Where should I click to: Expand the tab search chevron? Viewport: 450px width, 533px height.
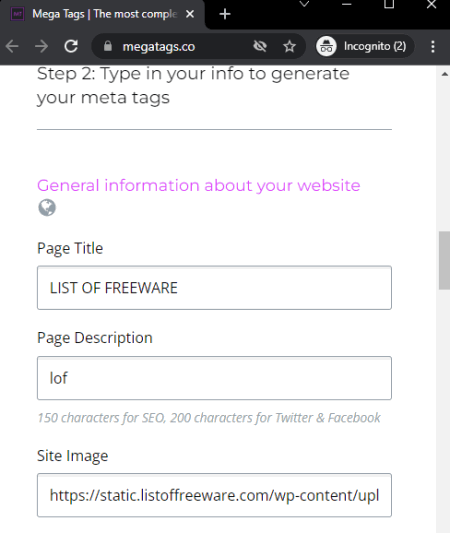tap(304, 4)
